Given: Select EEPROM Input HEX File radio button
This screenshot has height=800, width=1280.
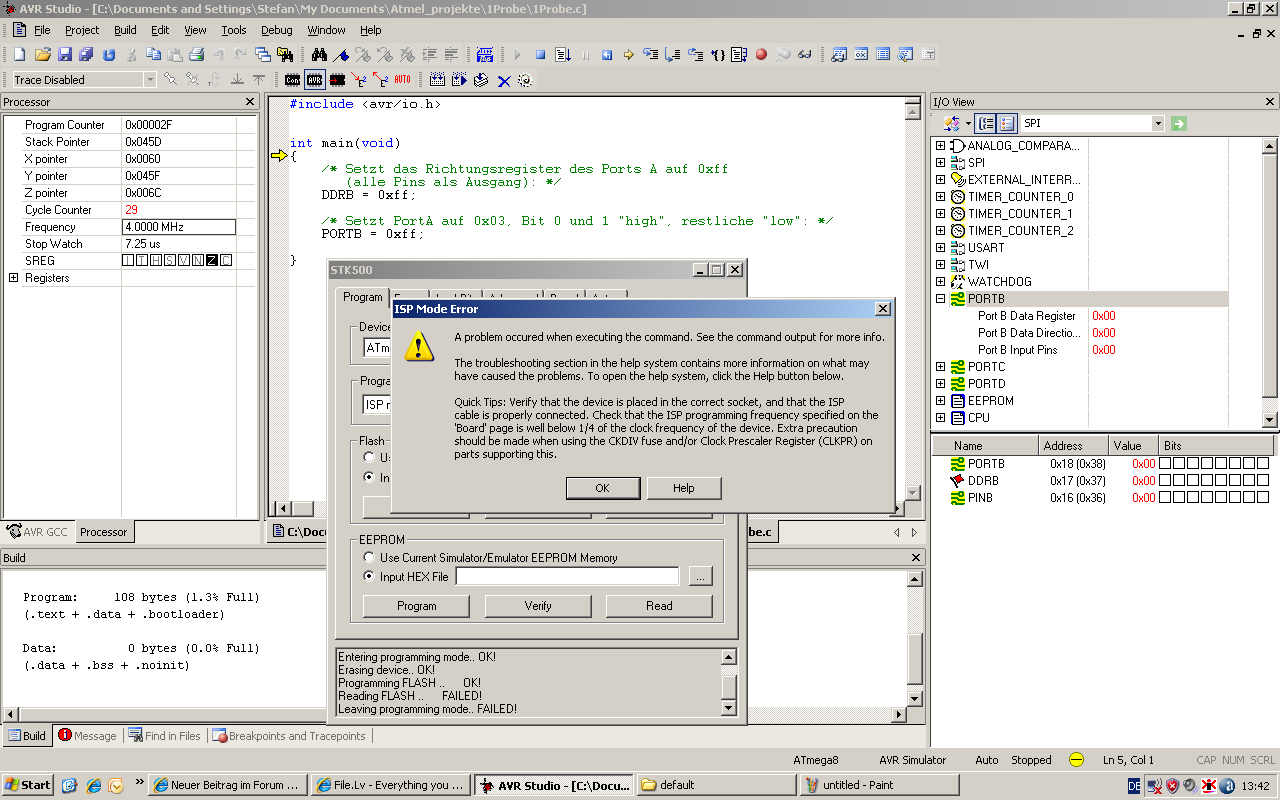Looking at the screenshot, I should point(370,576).
